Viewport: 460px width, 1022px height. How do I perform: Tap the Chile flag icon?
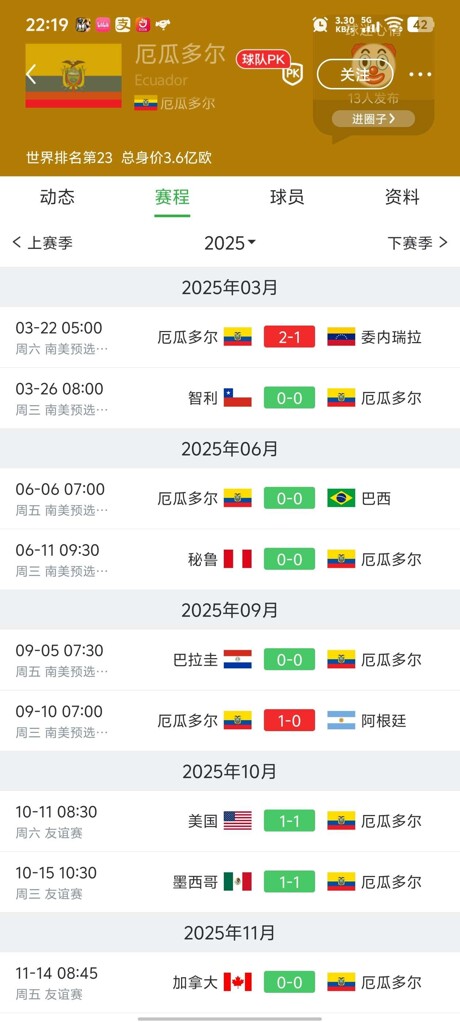[x=238, y=398]
